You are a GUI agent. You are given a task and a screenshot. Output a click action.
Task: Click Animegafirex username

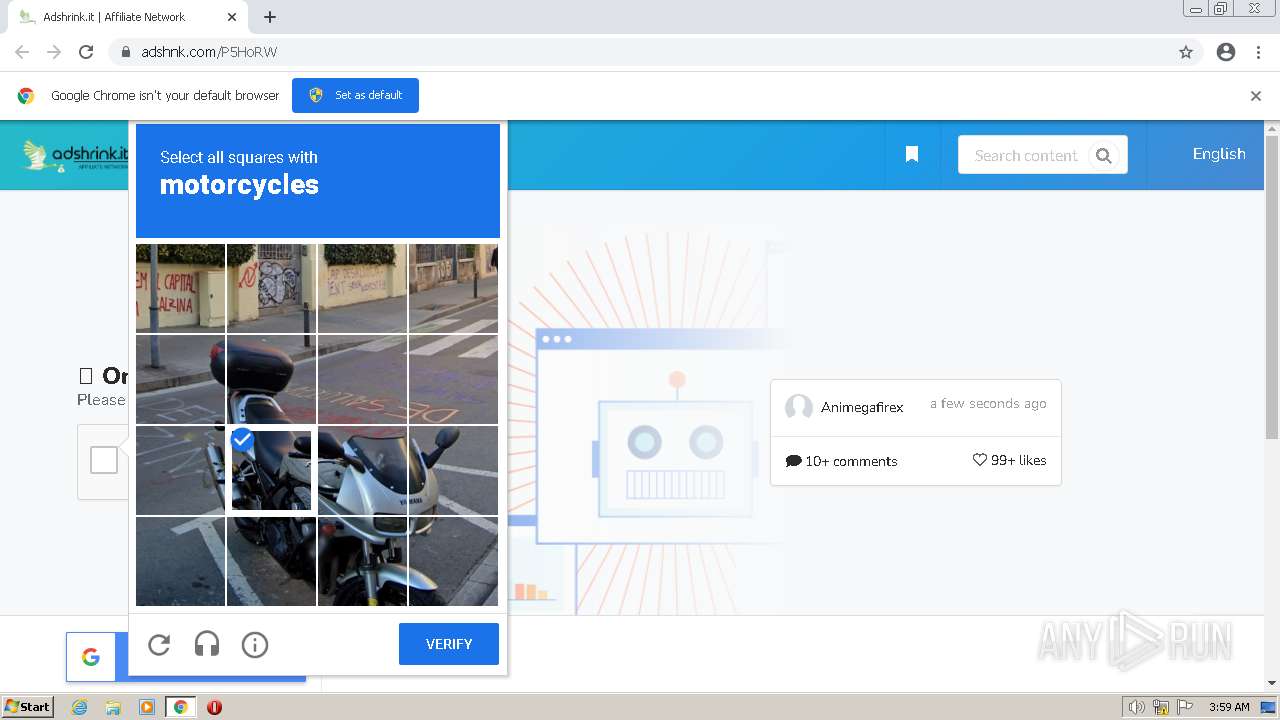coord(862,407)
